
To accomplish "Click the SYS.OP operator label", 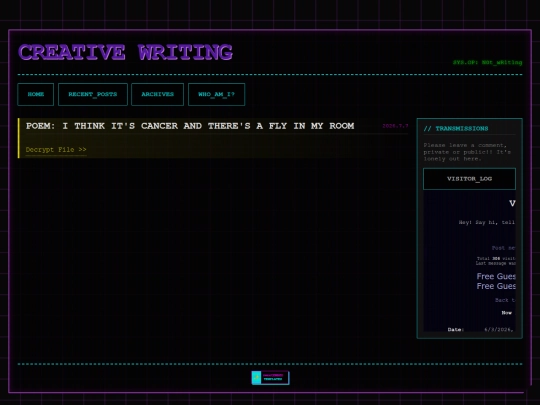I will click(x=487, y=62).
